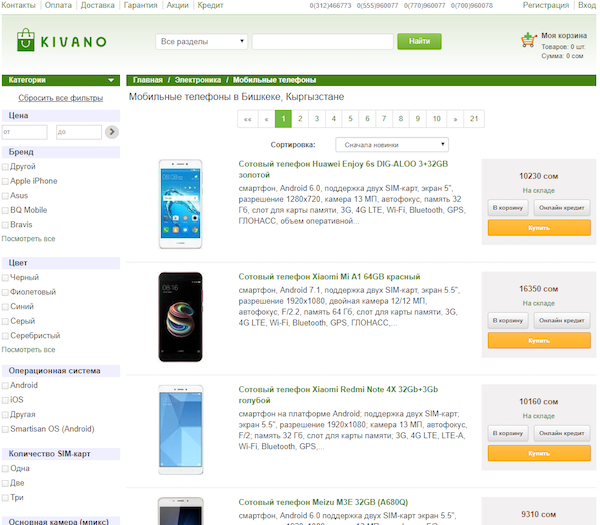Enable the BQ Mobile brand filter

click(5, 210)
